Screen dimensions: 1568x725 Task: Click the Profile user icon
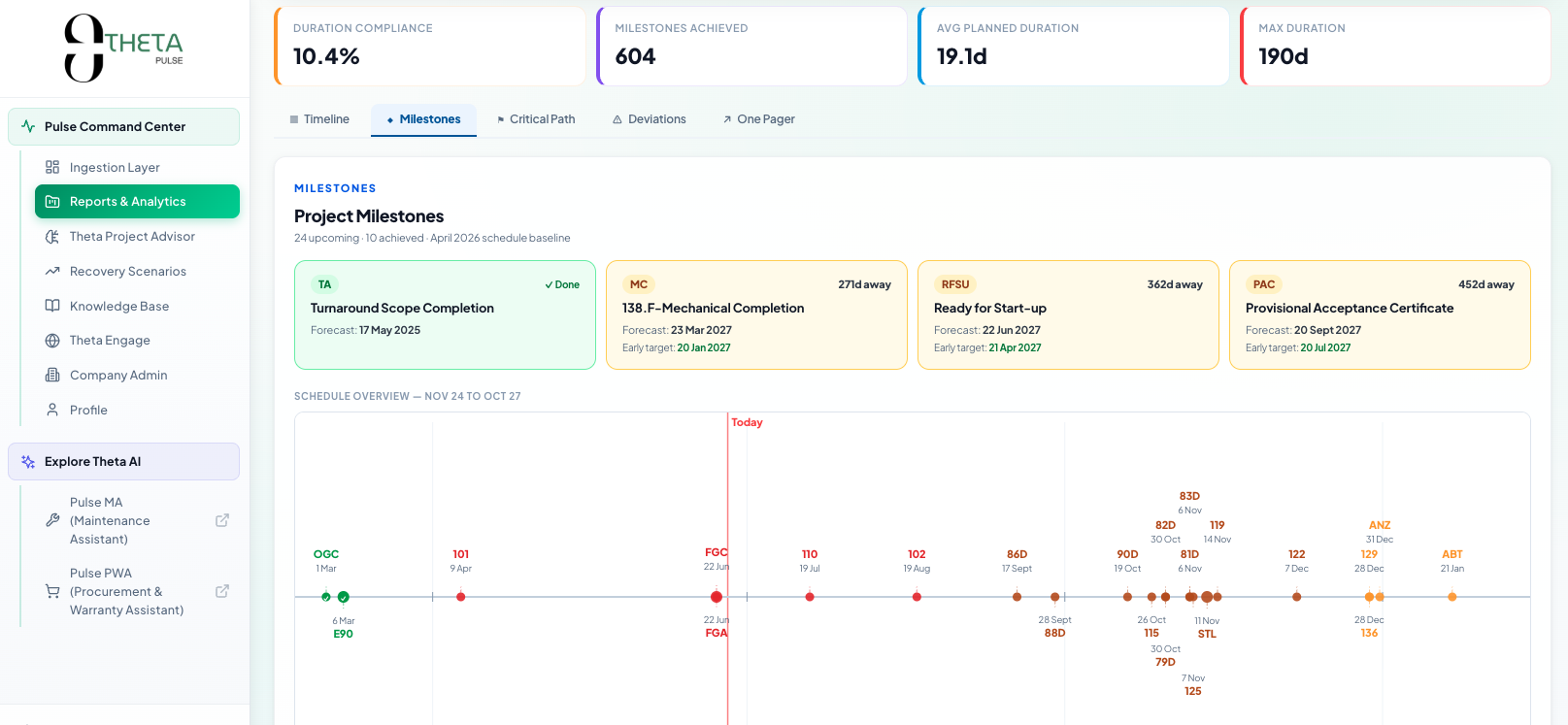tap(52, 410)
